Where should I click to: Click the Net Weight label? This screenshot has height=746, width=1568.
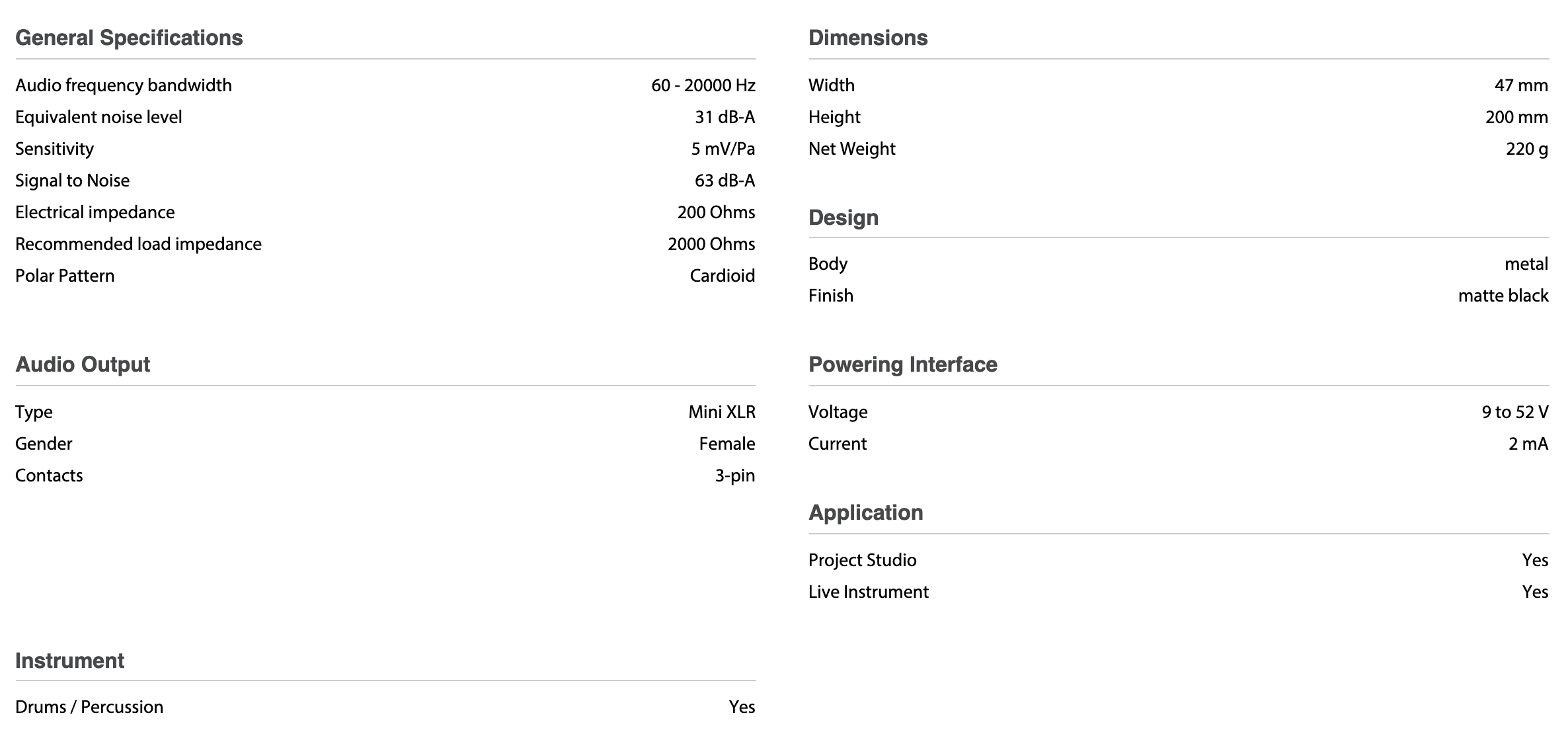851,149
